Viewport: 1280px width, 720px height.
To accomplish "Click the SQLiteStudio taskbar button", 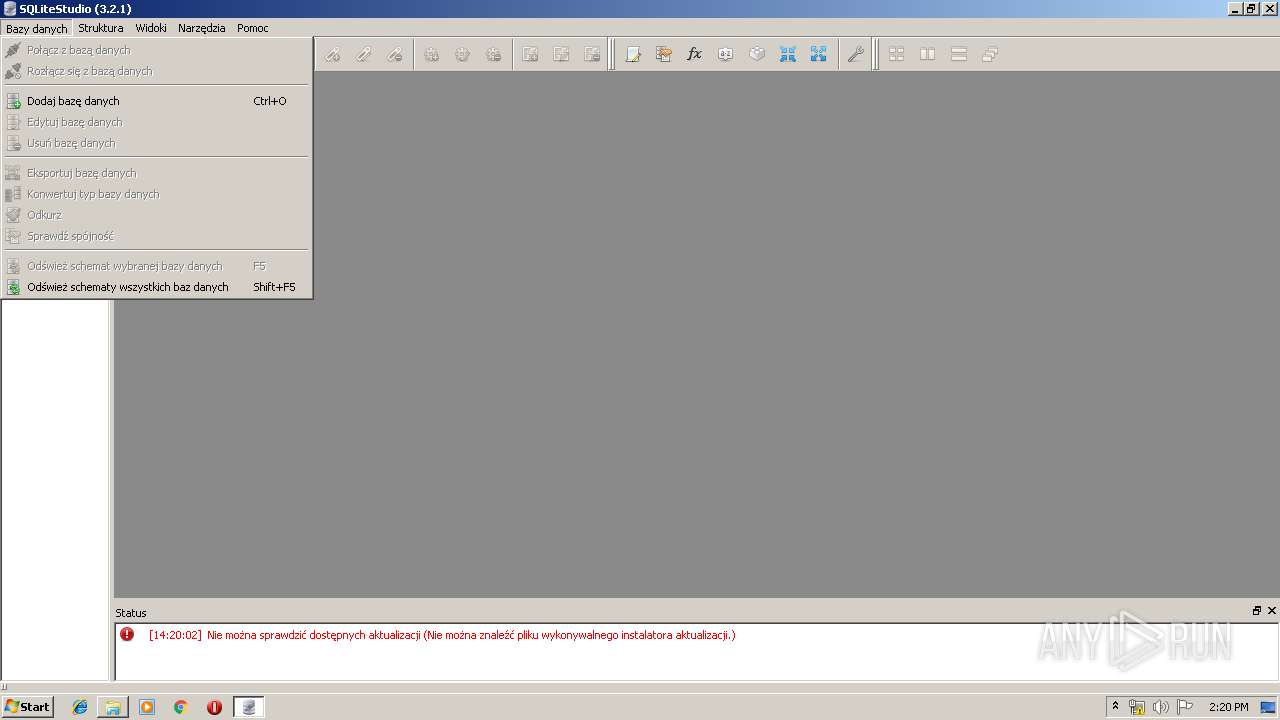I will 249,707.
